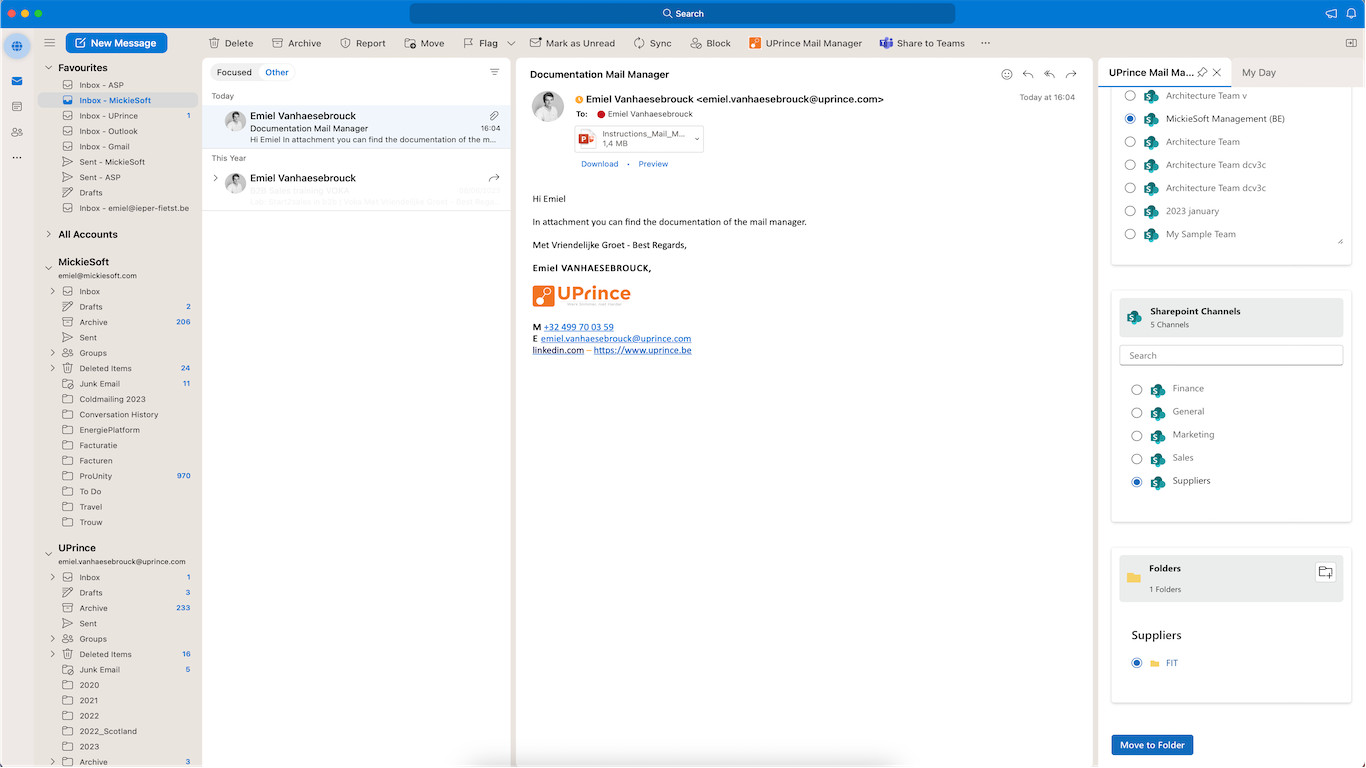Switch to the Focused tab
The width and height of the screenshot is (1366, 768).
click(234, 72)
